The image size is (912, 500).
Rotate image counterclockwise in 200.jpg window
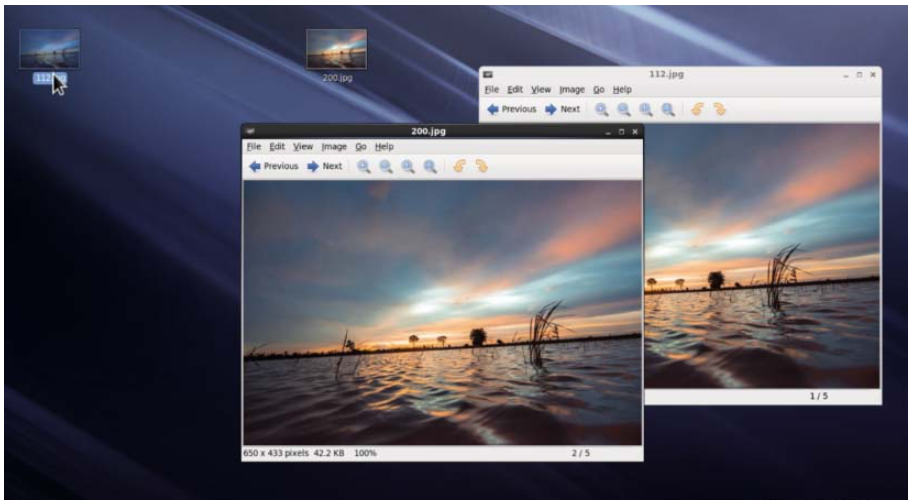pos(459,166)
